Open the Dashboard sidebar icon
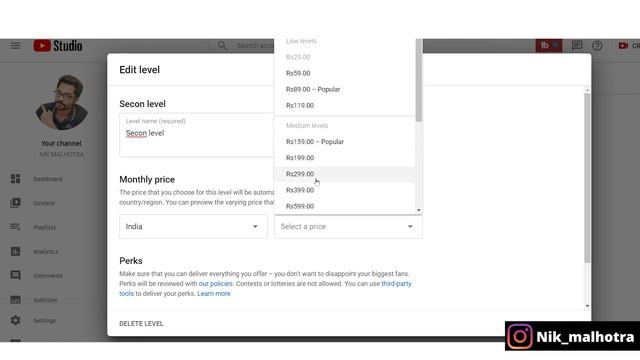 (x=16, y=179)
